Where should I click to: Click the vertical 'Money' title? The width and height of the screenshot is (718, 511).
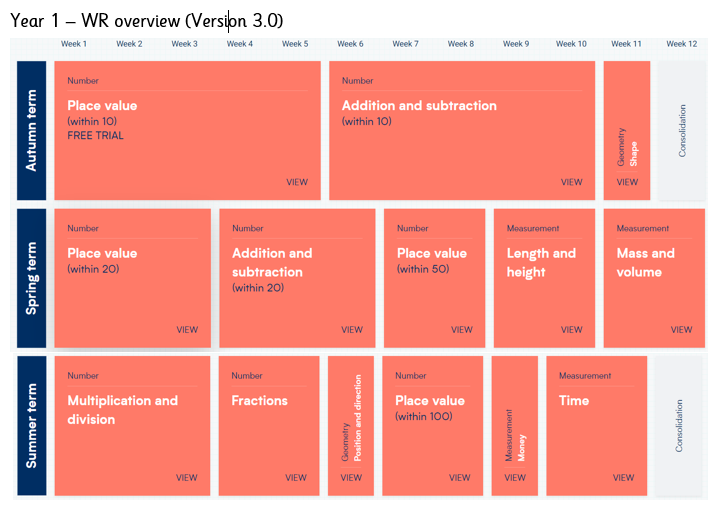coord(521,447)
